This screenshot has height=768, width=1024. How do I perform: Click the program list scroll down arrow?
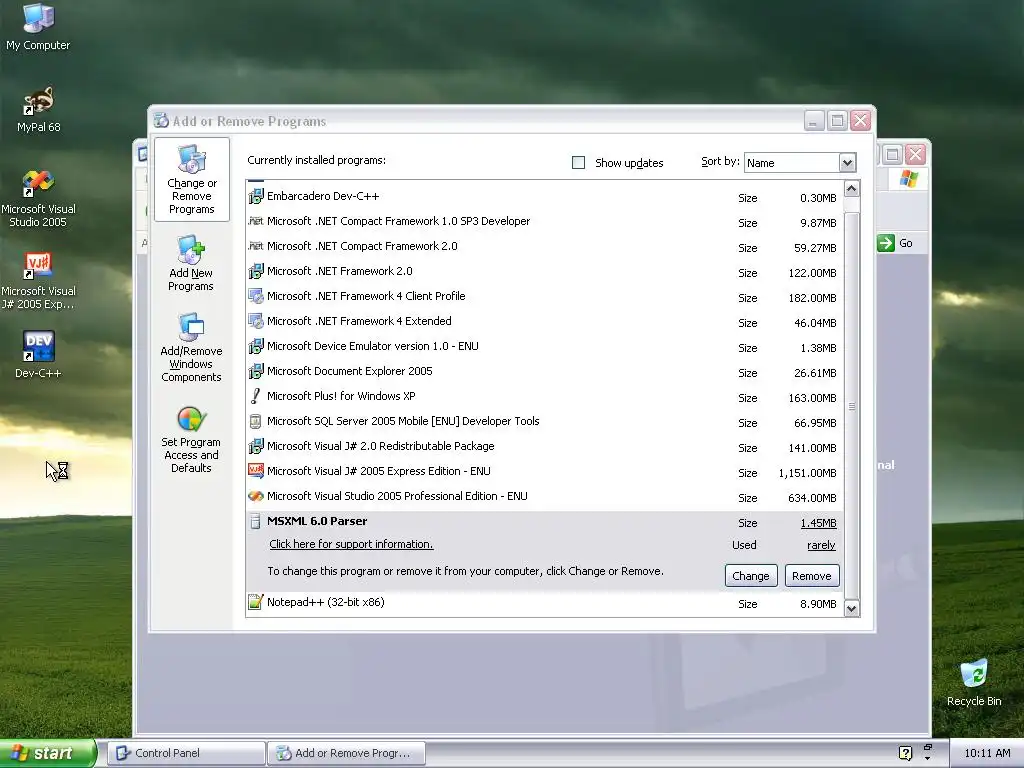(851, 609)
